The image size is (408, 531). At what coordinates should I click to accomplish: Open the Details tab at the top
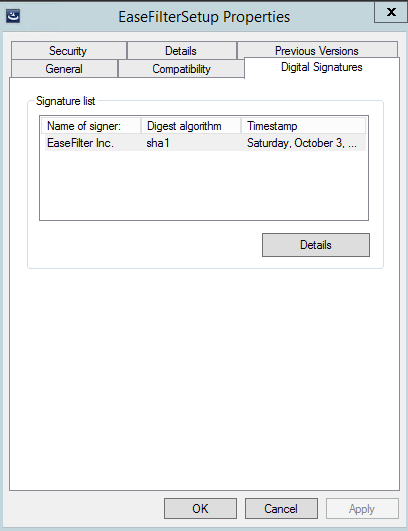click(181, 51)
